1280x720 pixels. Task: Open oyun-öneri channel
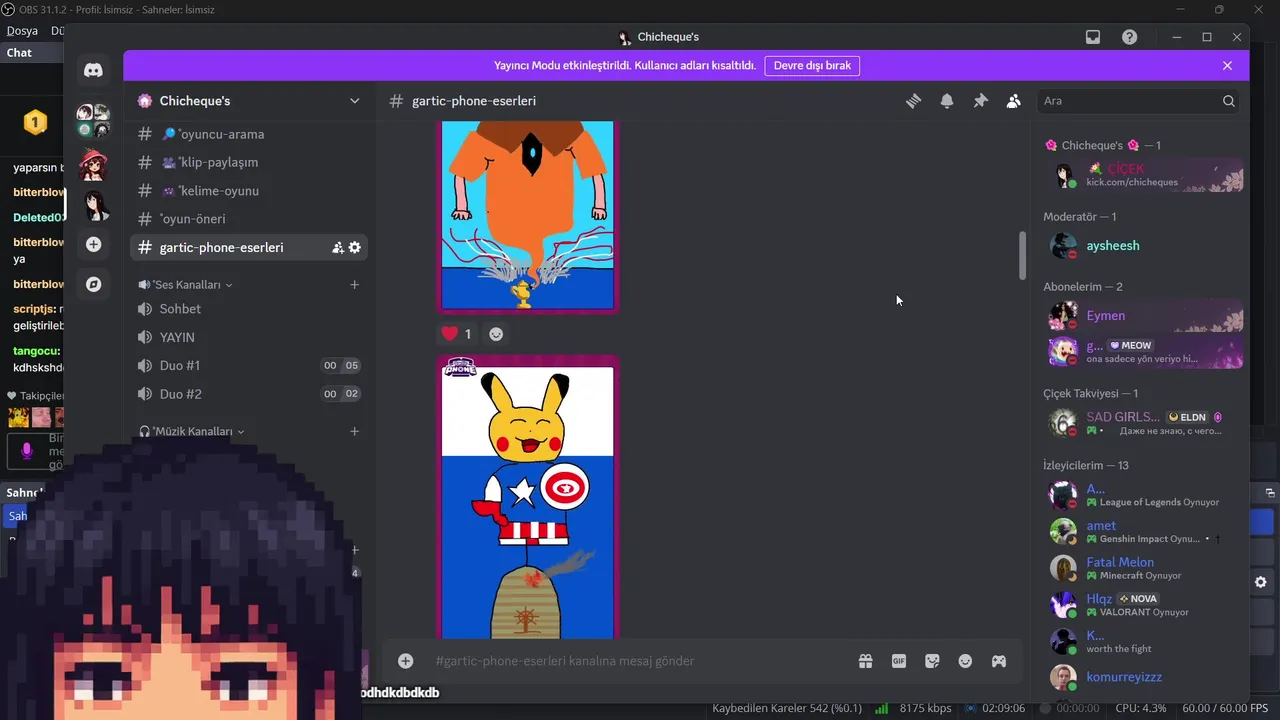pyautogui.click(x=249, y=219)
